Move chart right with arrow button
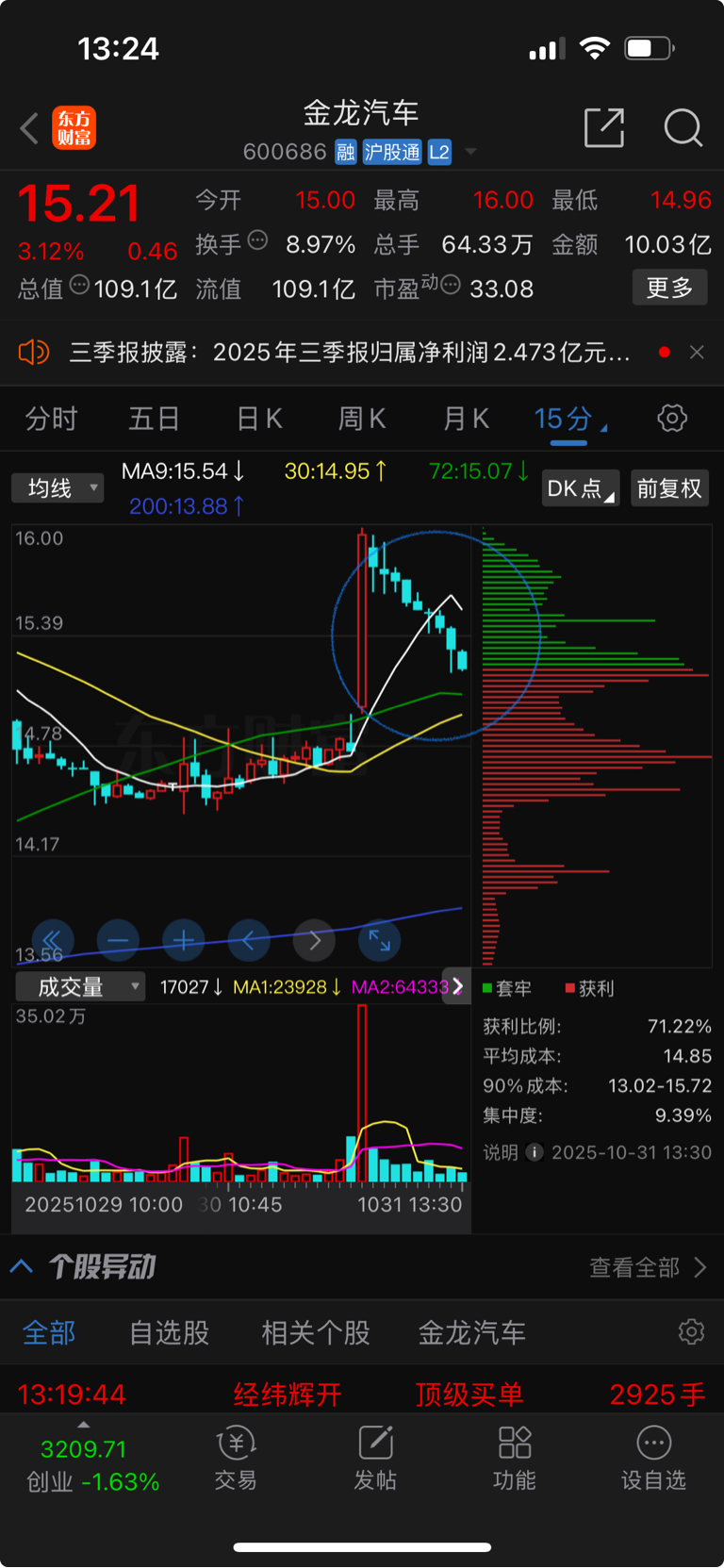This screenshot has height=1568, width=724. tap(315, 940)
